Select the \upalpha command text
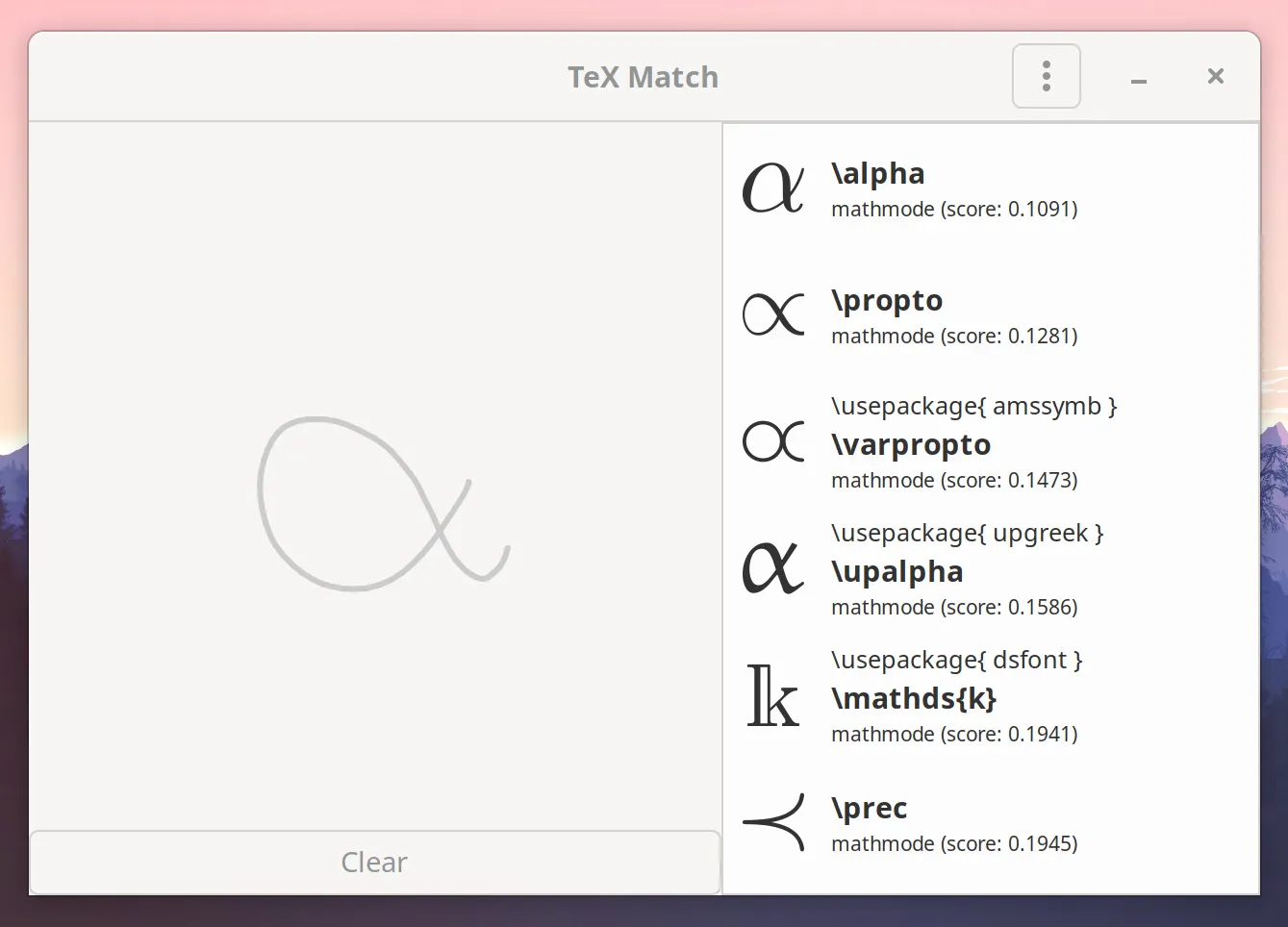This screenshot has width=1288, height=927. pos(897,572)
